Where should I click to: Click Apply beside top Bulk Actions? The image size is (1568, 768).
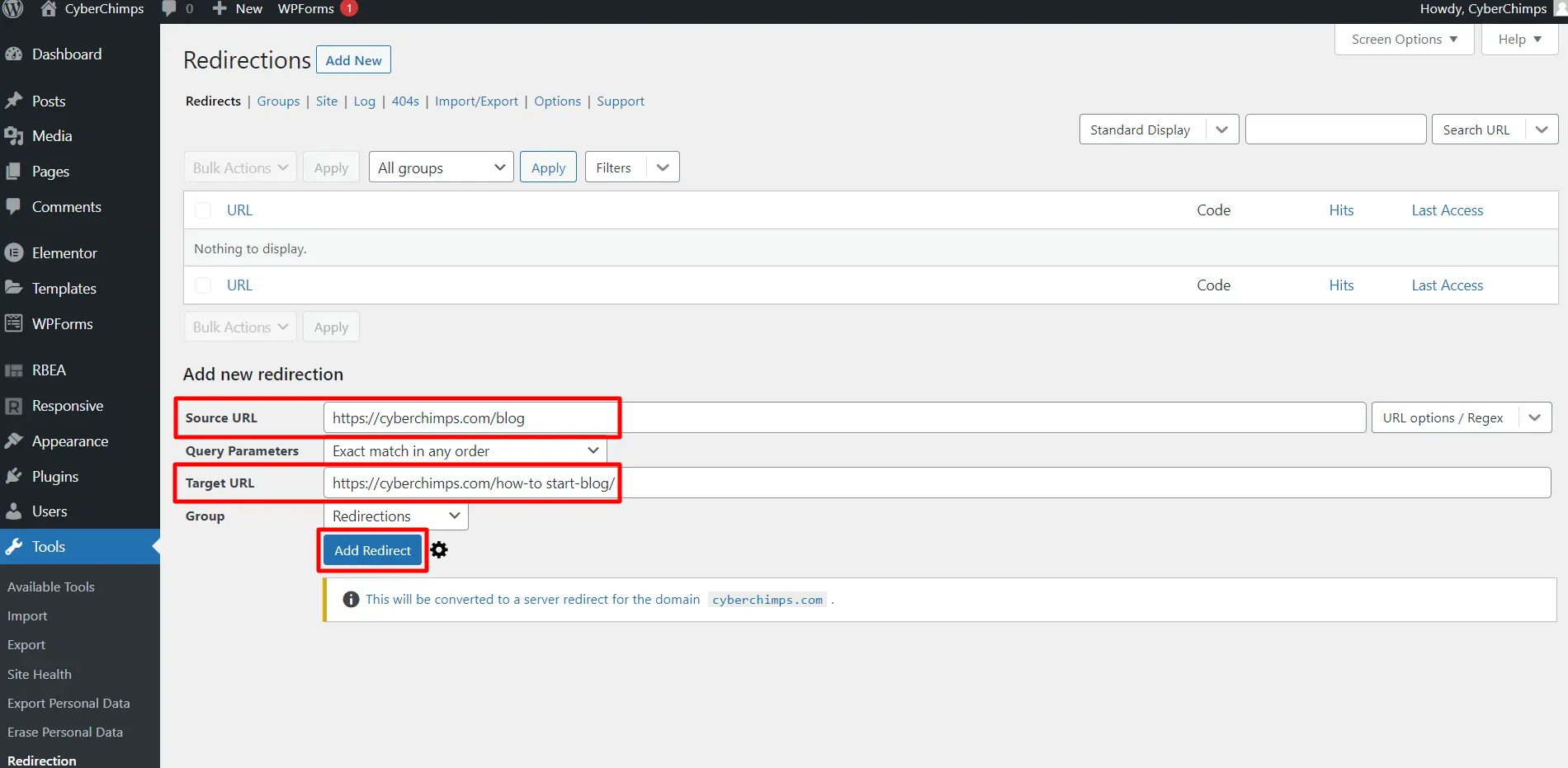pyautogui.click(x=331, y=167)
